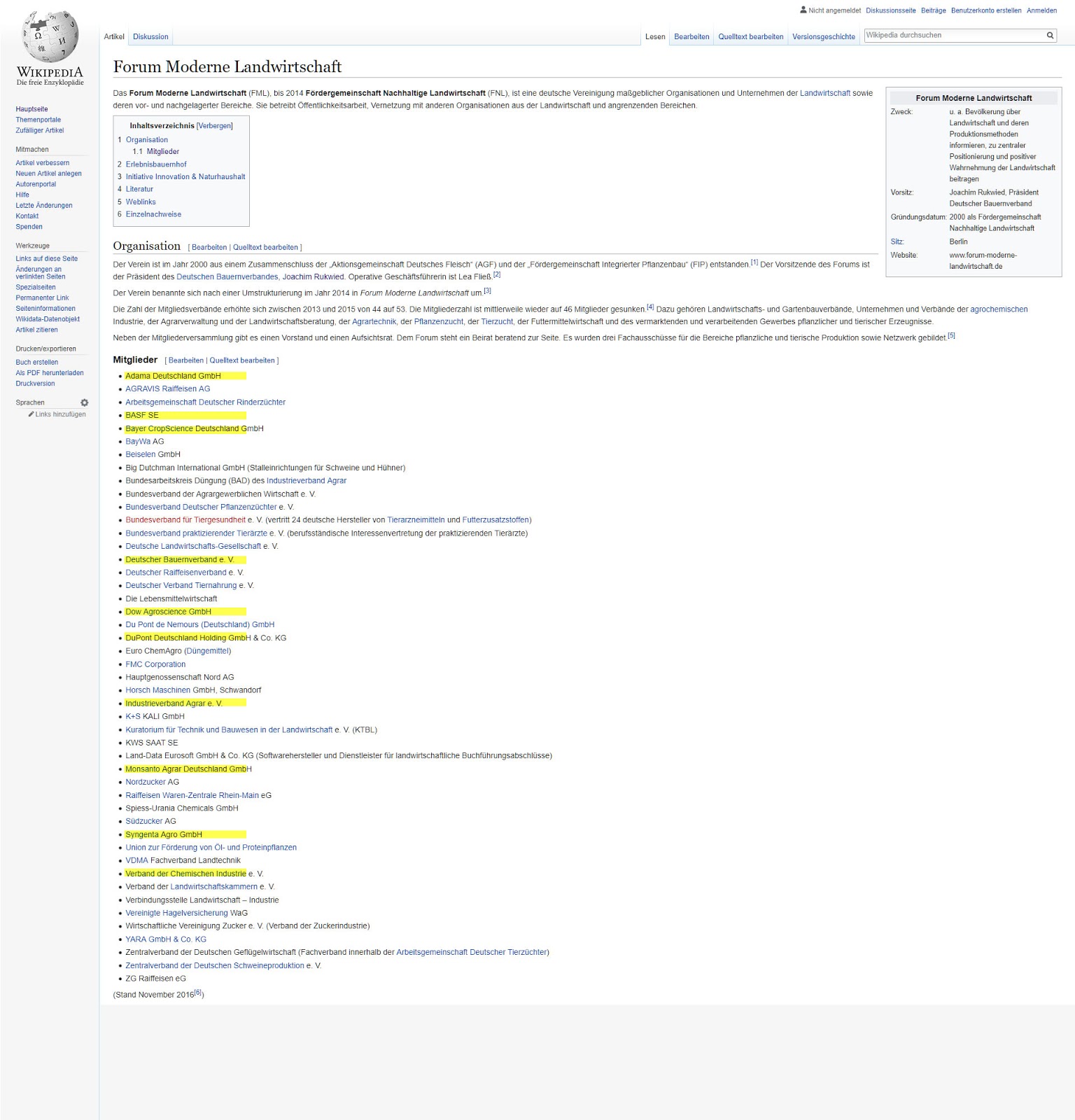Switch to the Diskussion tab

pos(150,36)
